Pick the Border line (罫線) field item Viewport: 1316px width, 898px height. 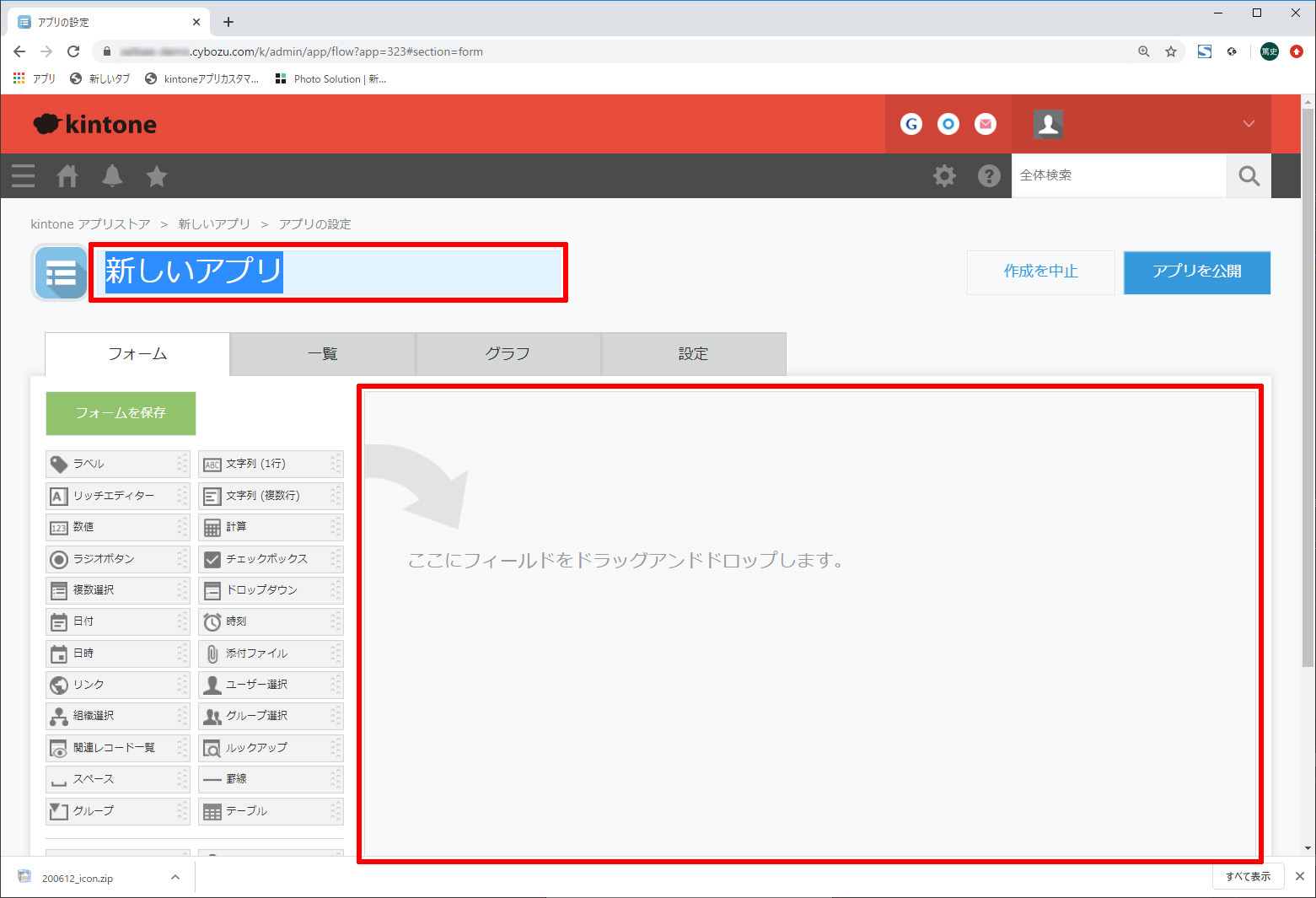click(271, 779)
